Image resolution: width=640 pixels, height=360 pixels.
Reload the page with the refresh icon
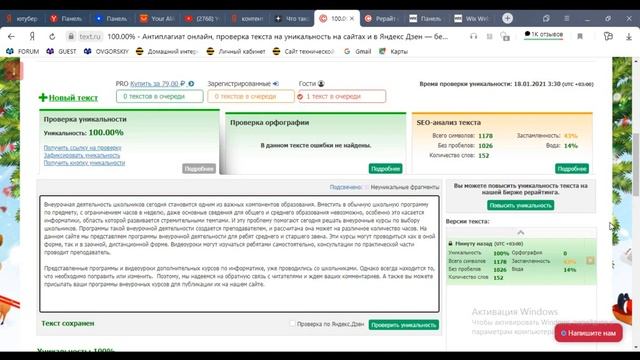coord(52,36)
